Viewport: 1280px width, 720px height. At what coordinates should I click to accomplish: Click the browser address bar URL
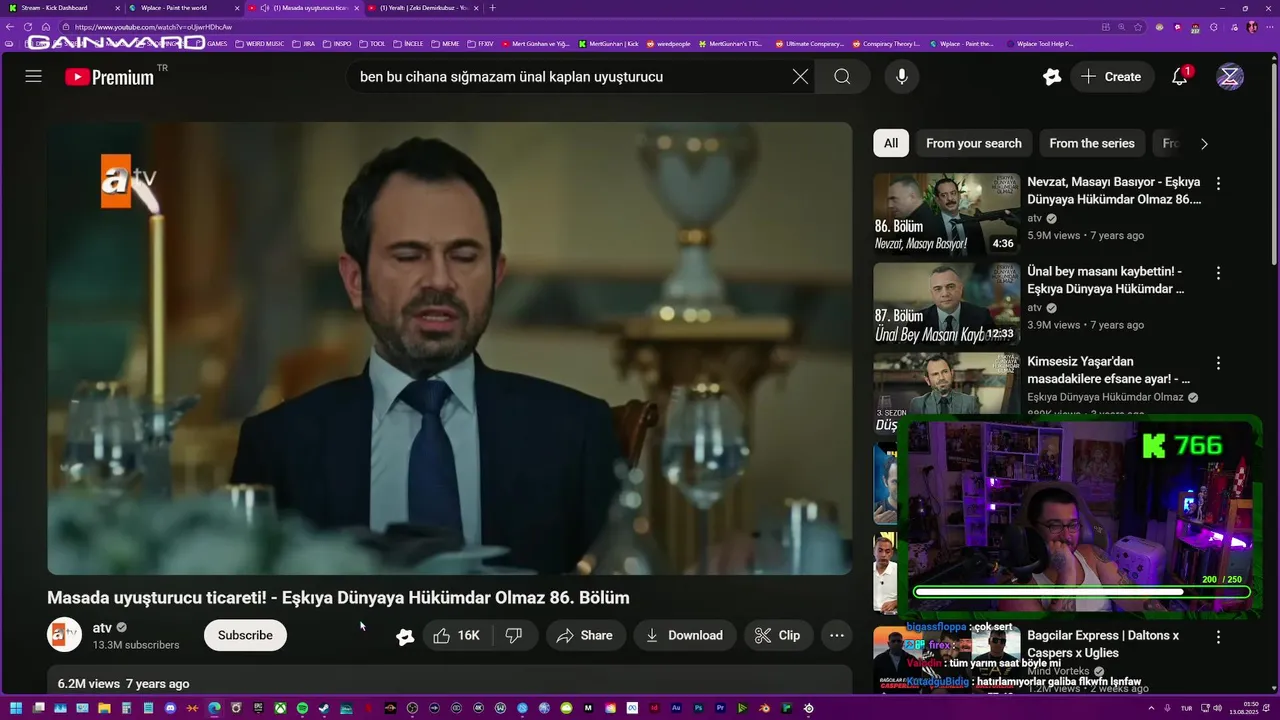[x=153, y=27]
